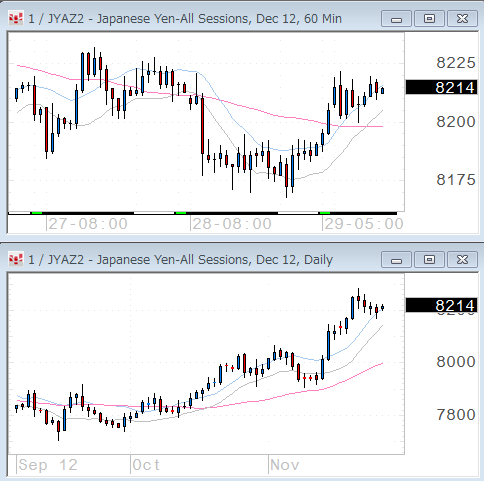484x481 pixels.
Task: Click the 8225 price label
Action: pyautogui.click(x=456, y=63)
